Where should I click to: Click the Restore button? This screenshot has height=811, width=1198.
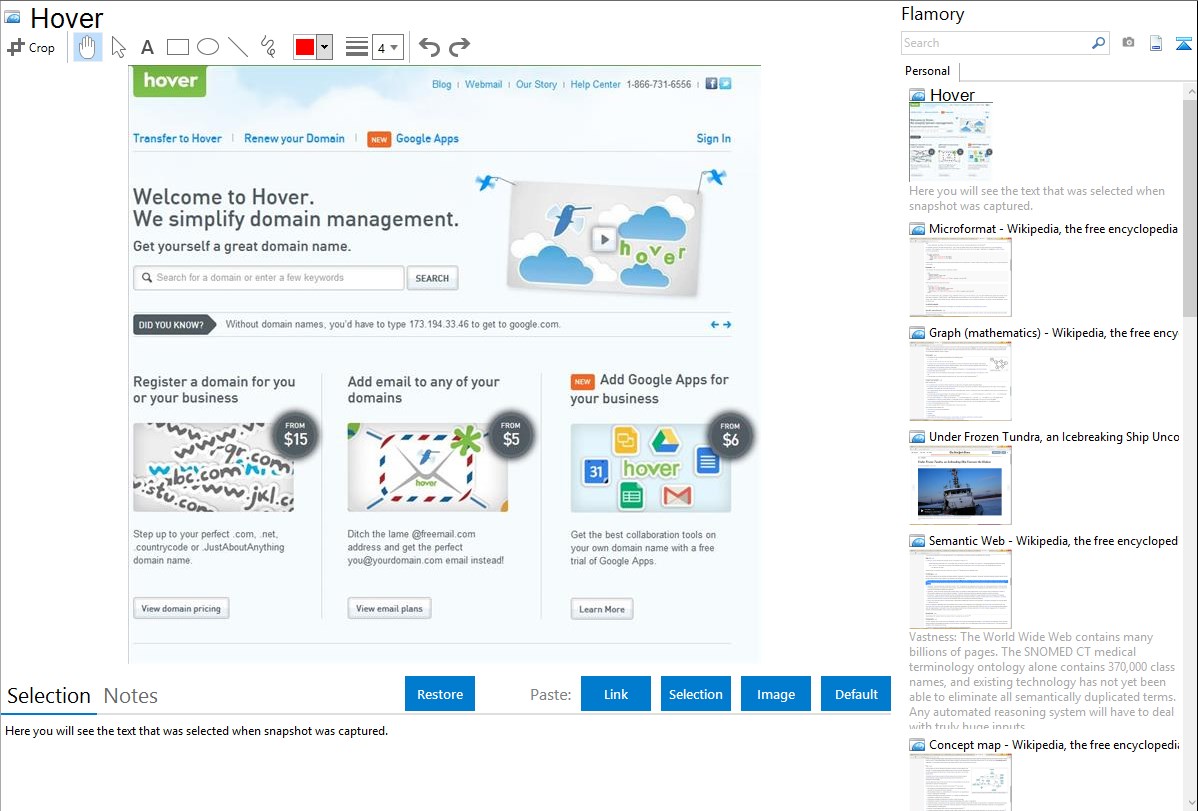point(440,694)
